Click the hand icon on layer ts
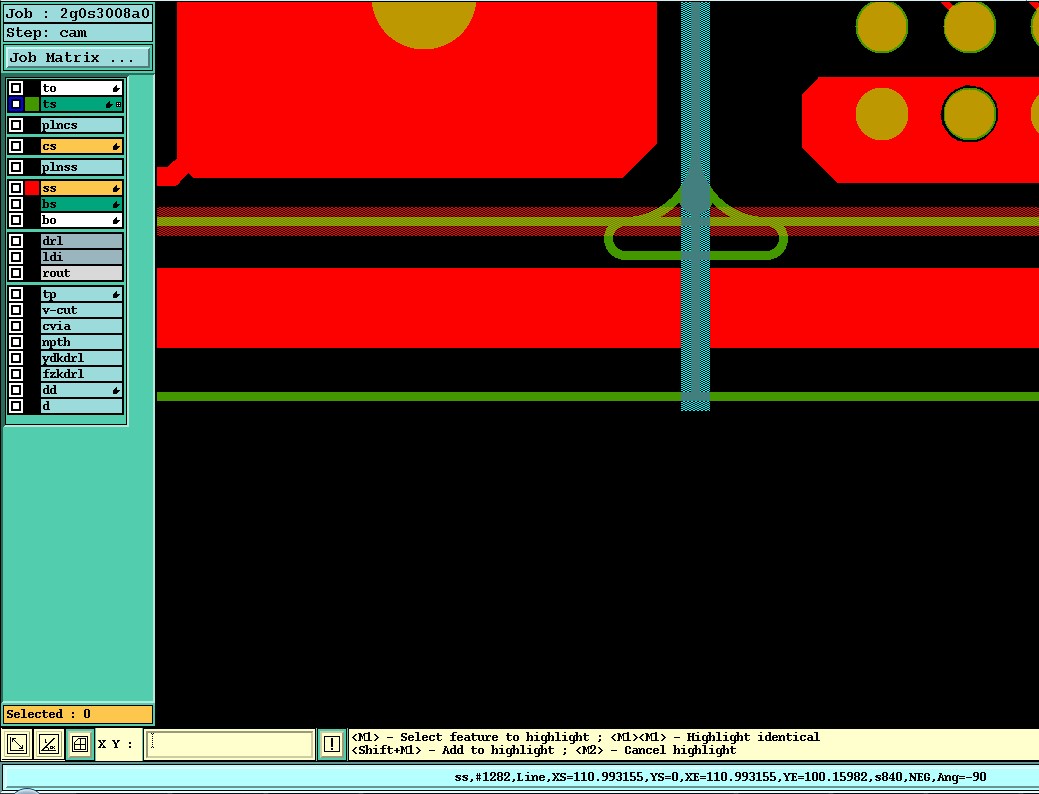 109,105
